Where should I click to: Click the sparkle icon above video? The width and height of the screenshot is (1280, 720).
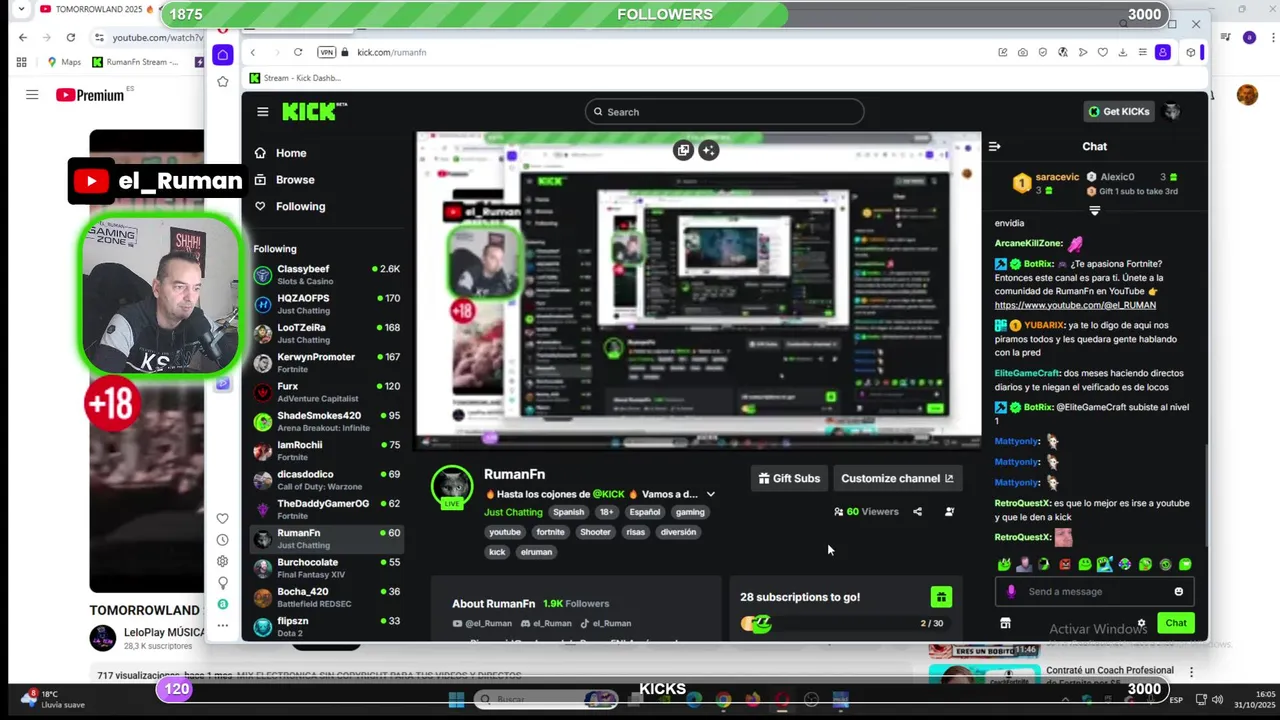[x=708, y=150]
